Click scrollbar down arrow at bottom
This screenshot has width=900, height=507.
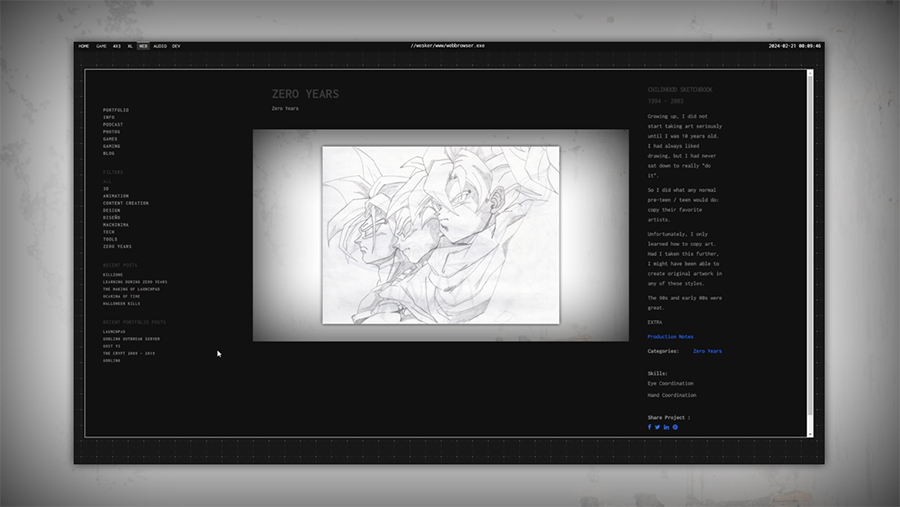click(x=810, y=434)
